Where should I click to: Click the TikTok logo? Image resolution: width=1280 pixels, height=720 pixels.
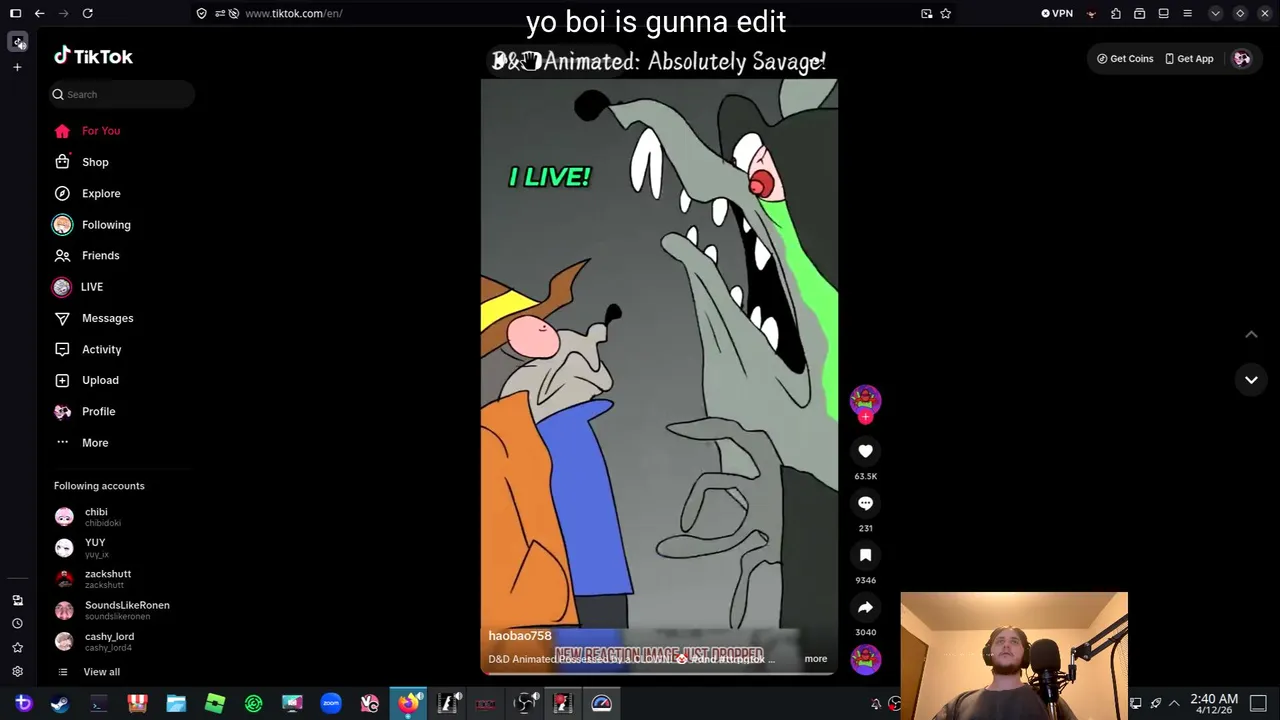click(93, 57)
